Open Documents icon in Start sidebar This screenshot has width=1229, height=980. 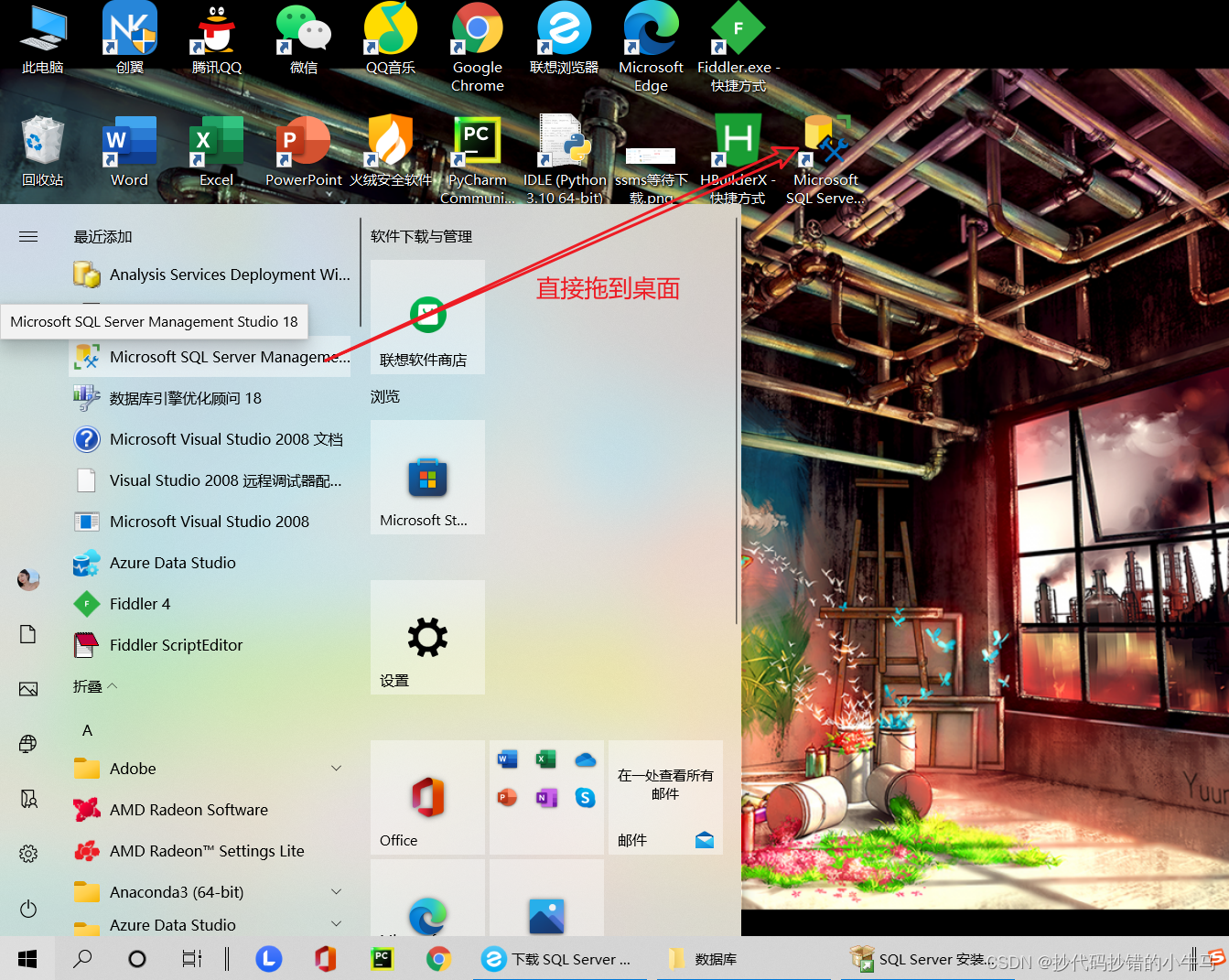click(x=28, y=634)
